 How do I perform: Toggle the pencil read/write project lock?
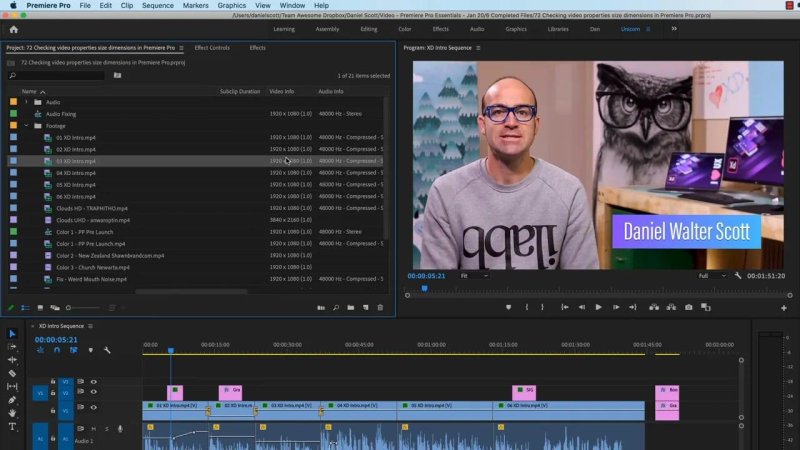pos(11,308)
